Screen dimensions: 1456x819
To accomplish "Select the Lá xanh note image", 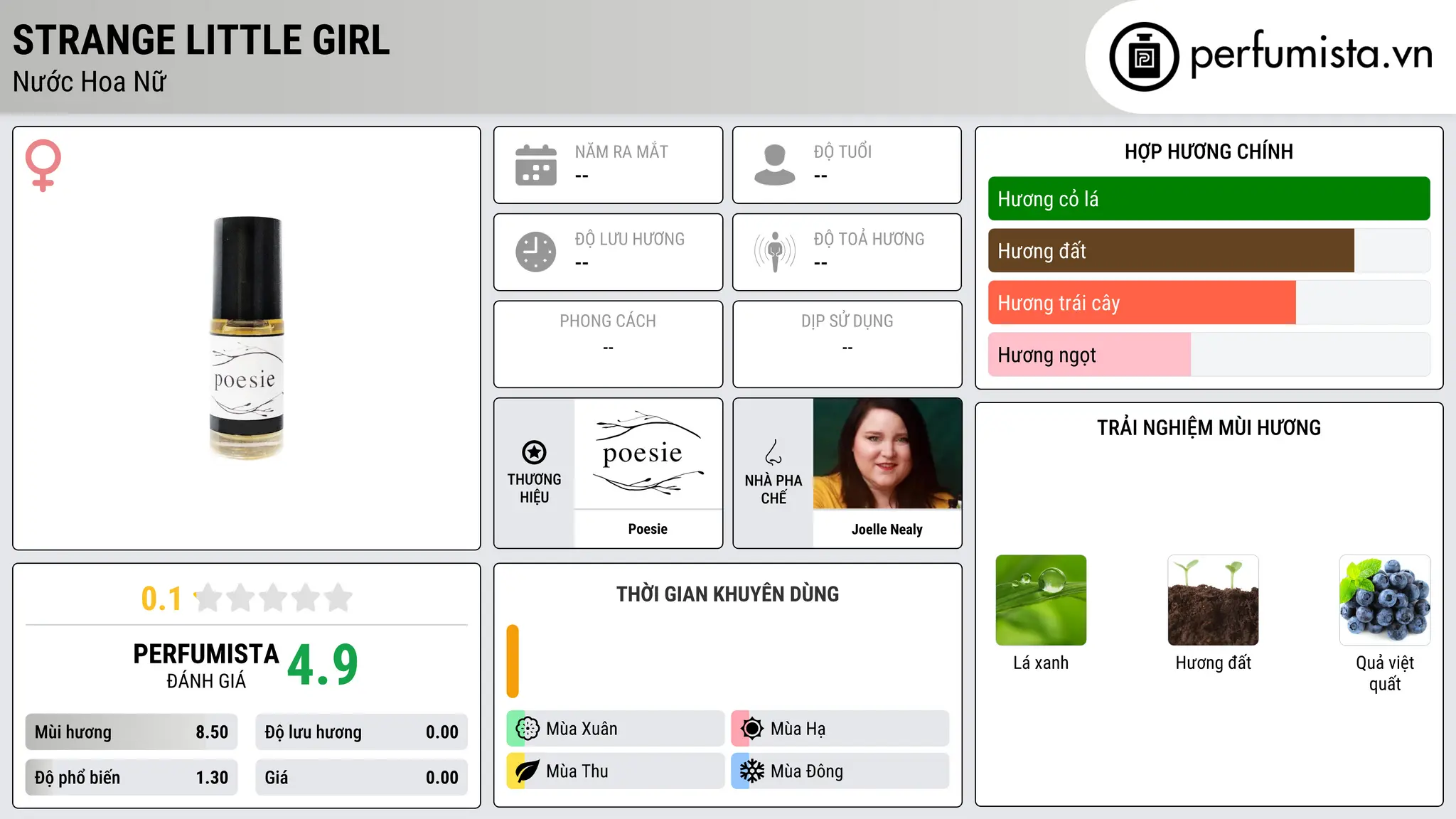I will point(1041,600).
